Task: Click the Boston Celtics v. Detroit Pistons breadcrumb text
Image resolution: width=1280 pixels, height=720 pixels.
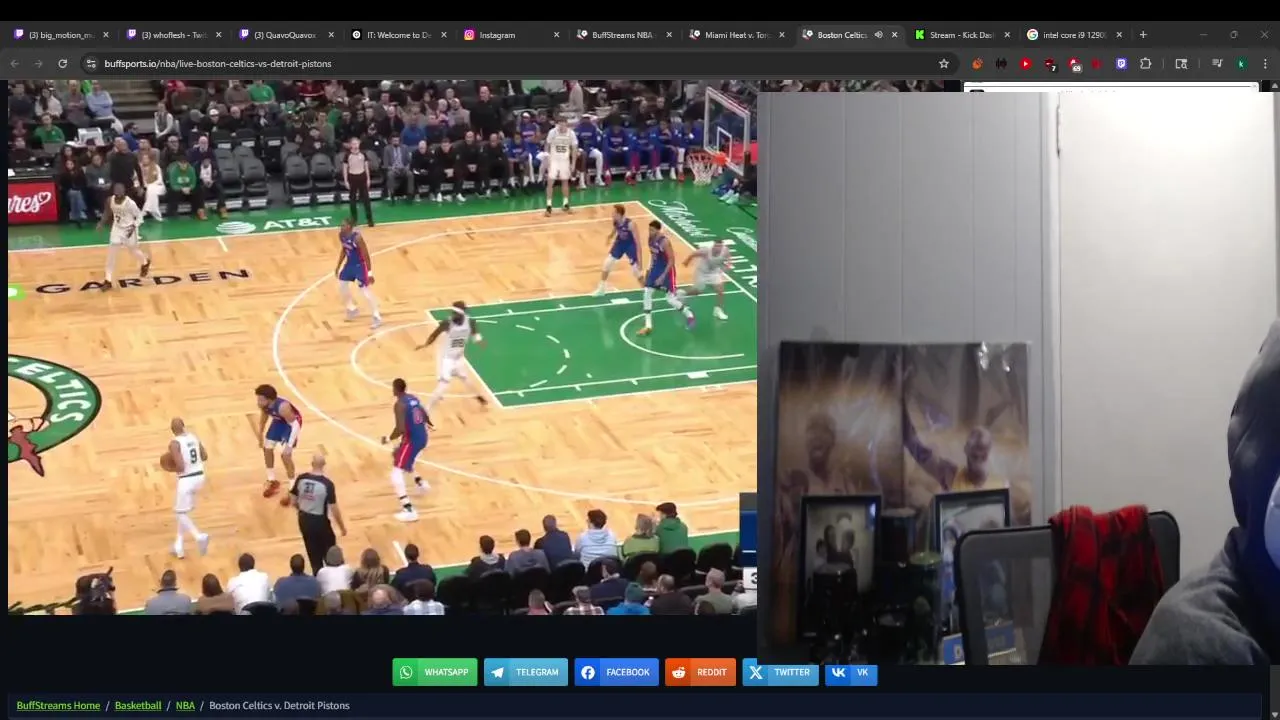Action: 279,705
